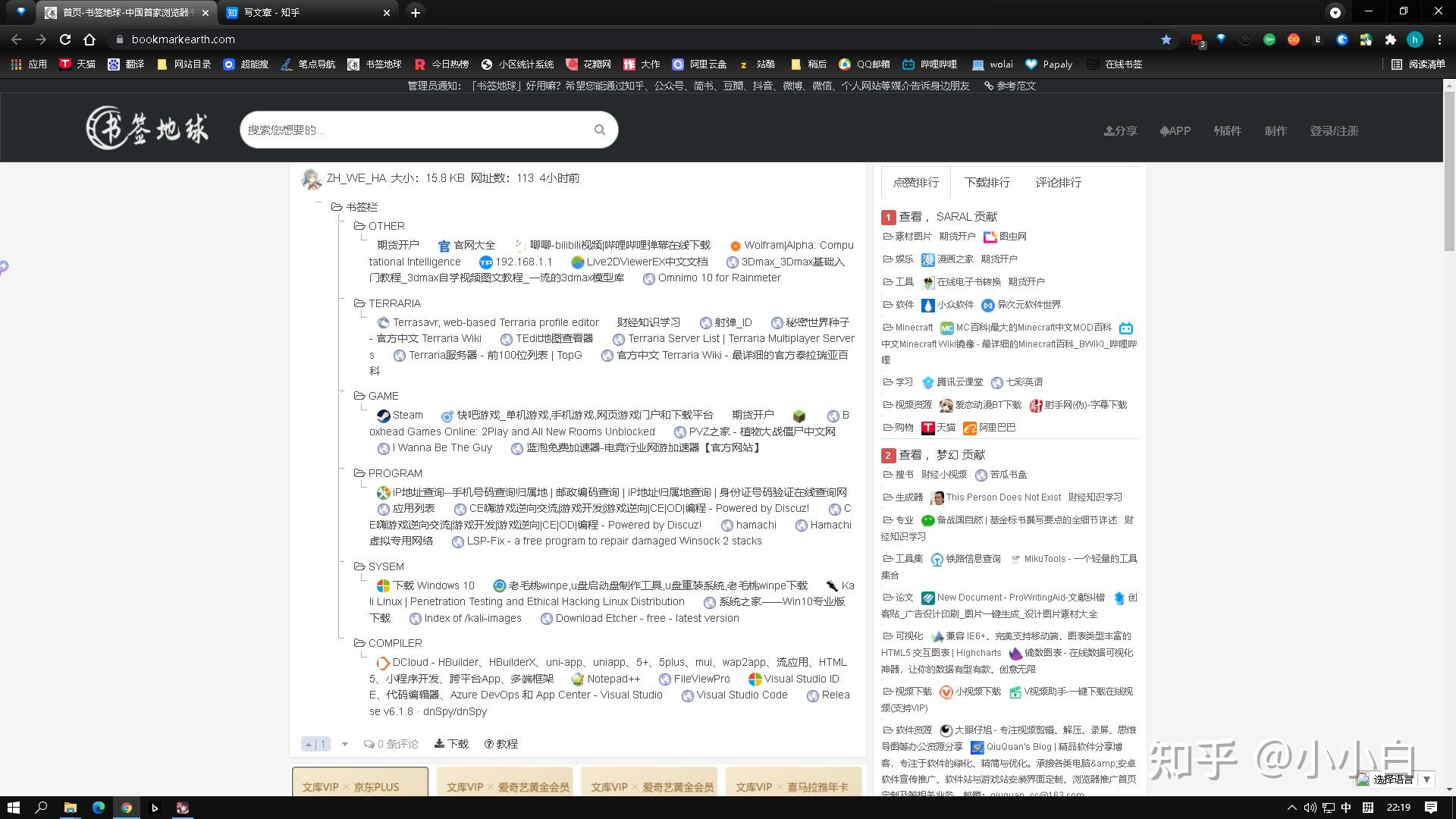Open Windows Start menu

(x=13, y=808)
